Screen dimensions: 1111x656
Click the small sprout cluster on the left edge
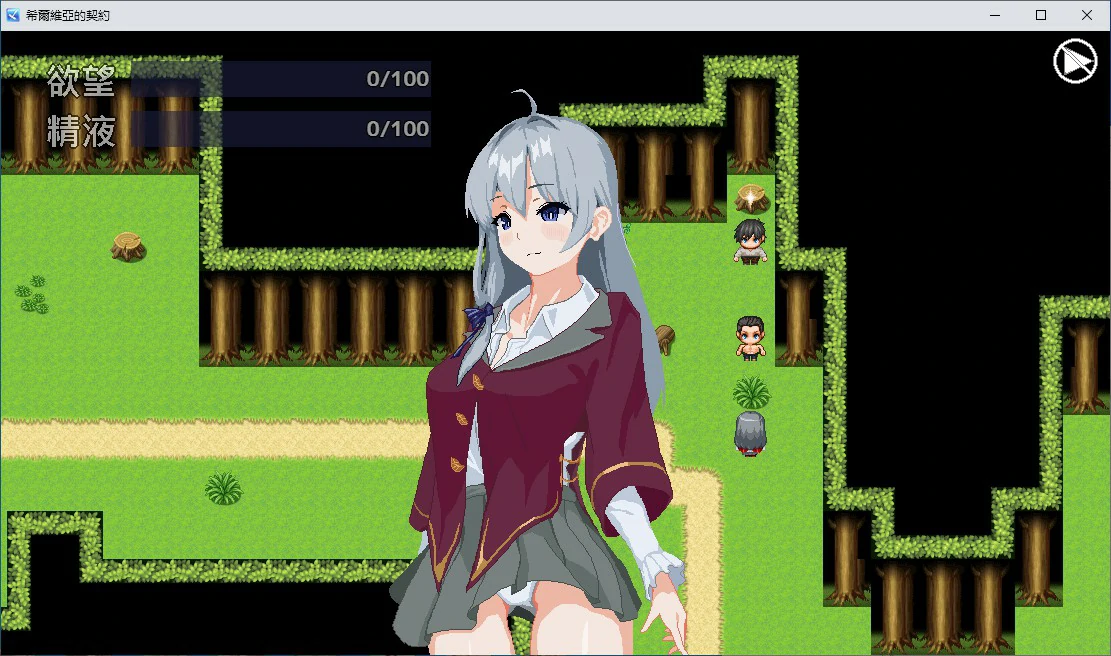pyautogui.click(x=30, y=295)
